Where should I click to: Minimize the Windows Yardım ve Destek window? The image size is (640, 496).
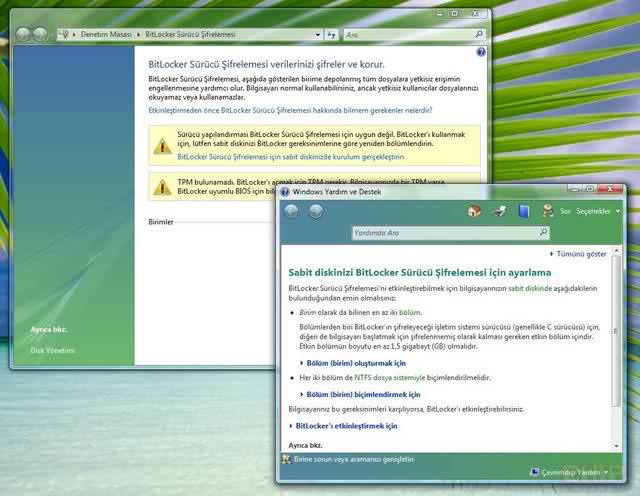pyautogui.click(x=575, y=189)
